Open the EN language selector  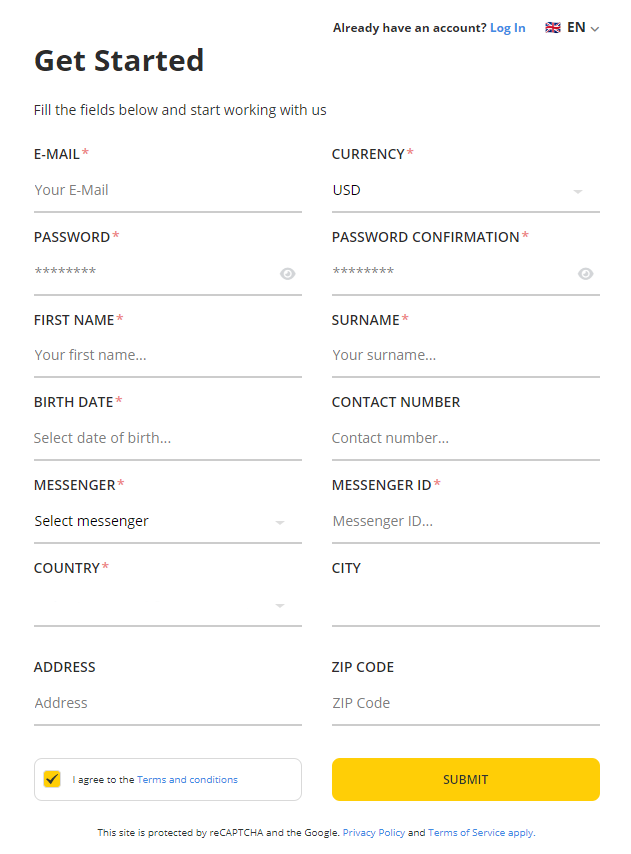pos(576,28)
